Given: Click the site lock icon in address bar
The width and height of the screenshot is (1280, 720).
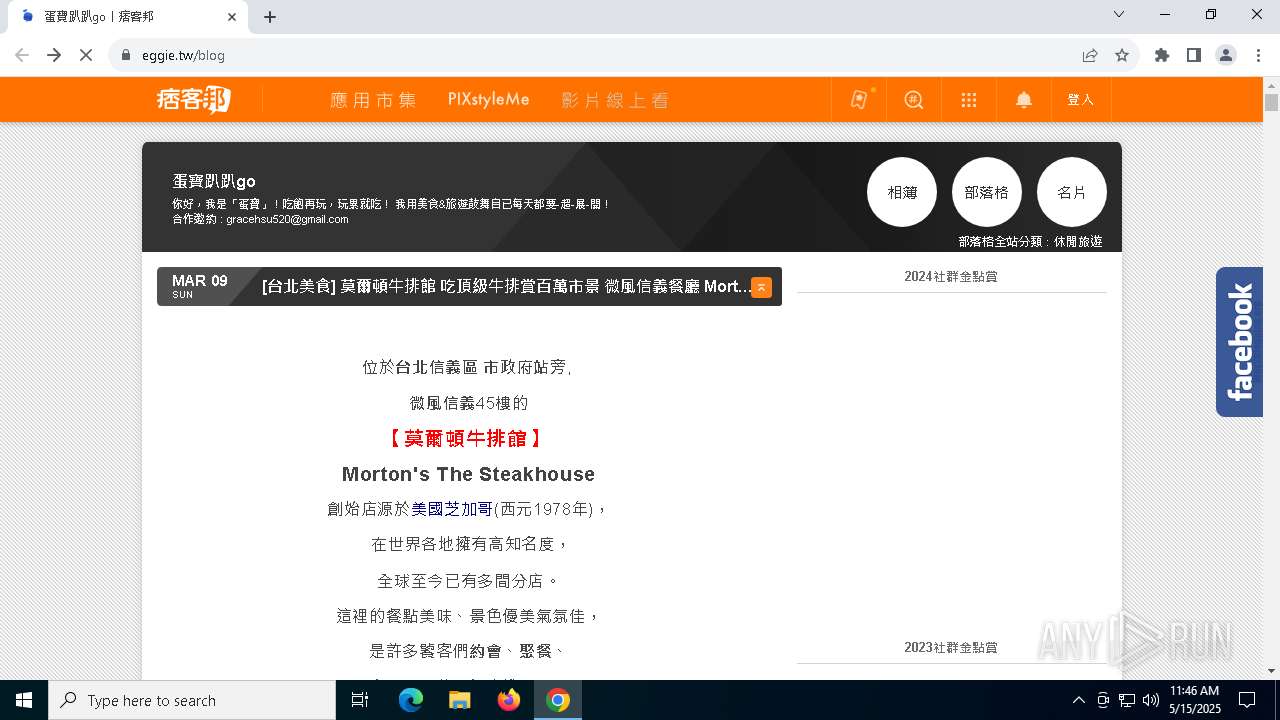Looking at the screenshot, I should coord(126,55).
